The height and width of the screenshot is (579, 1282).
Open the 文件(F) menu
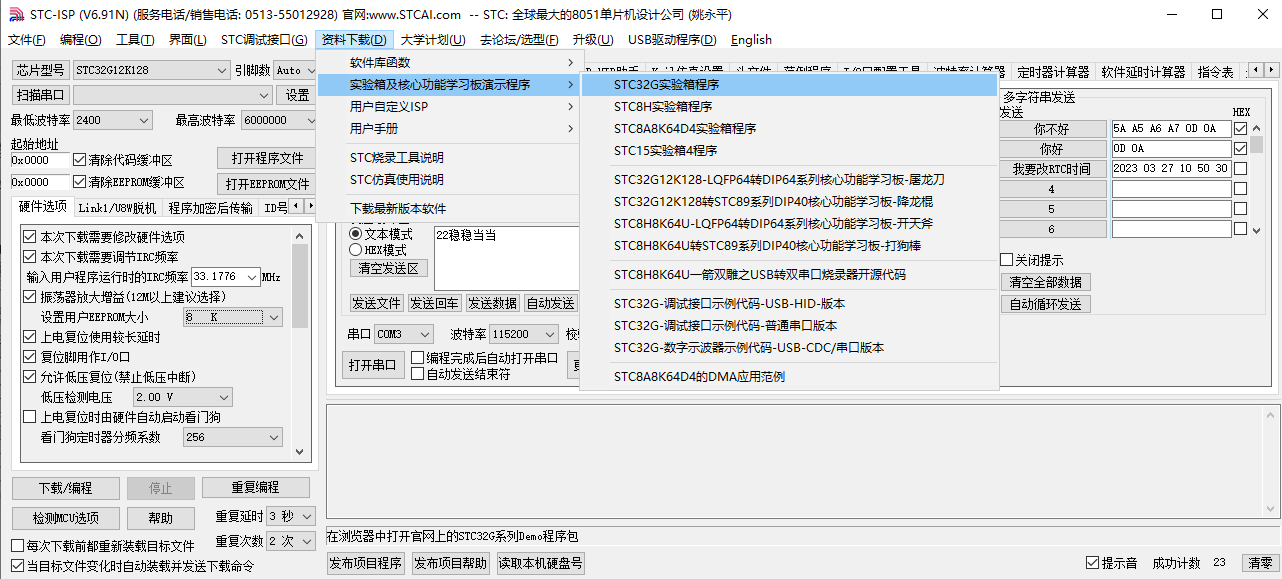[27, 40]
